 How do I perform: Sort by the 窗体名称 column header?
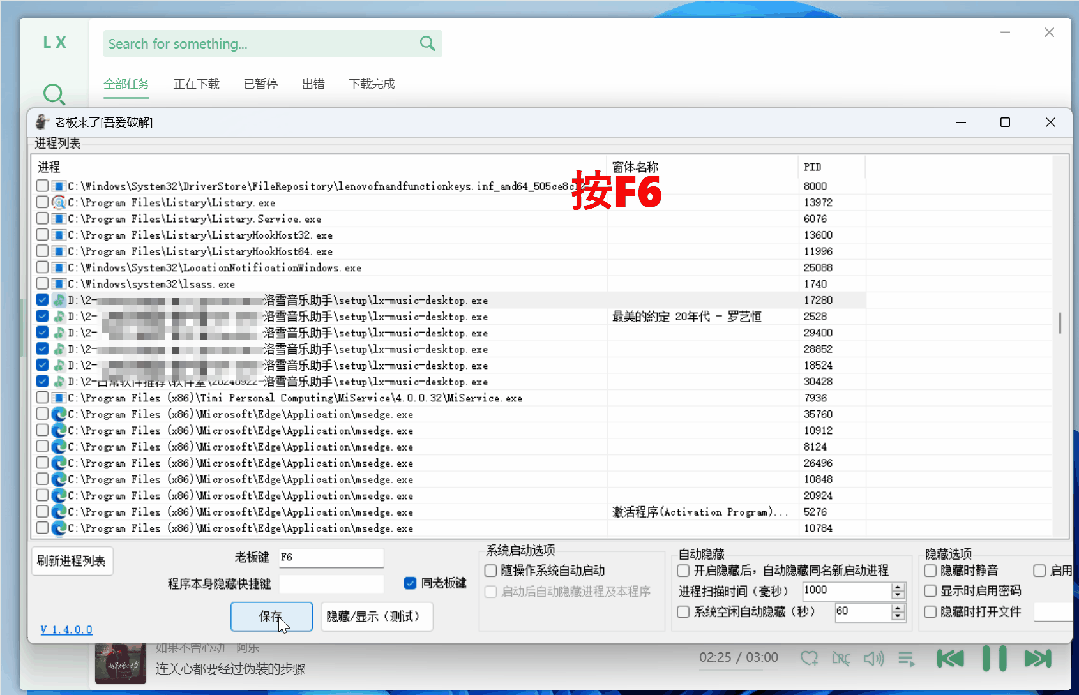coord(703,167)
